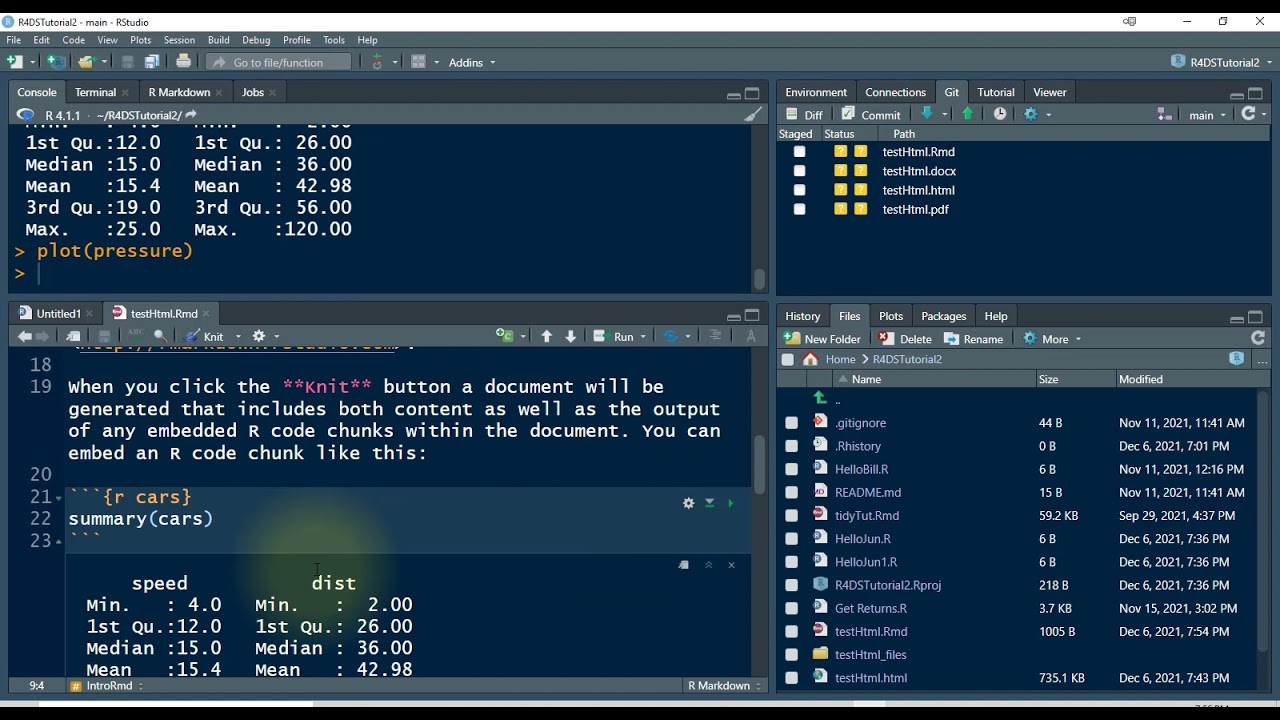Open the Git gear More dropdown
This screenshot has width=1280, height=720.
[1037, 114]
